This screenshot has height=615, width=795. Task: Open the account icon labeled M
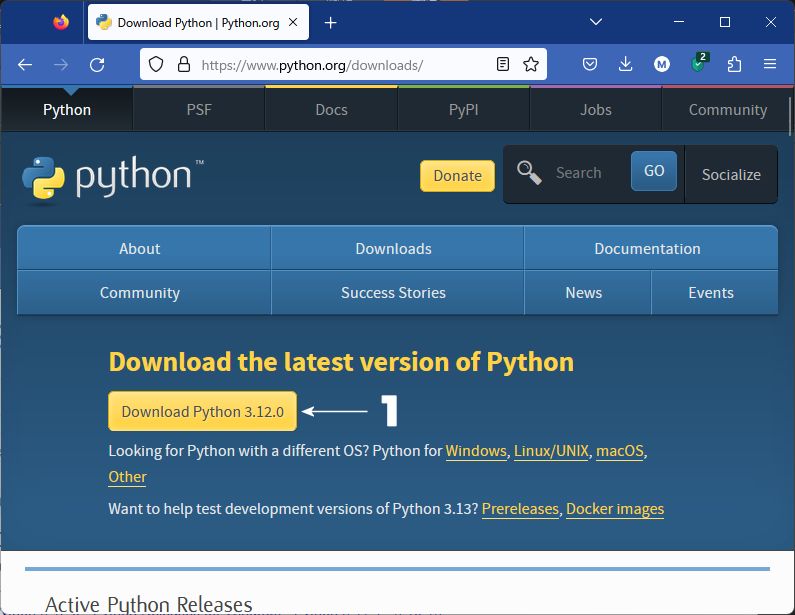pos(662,64)
